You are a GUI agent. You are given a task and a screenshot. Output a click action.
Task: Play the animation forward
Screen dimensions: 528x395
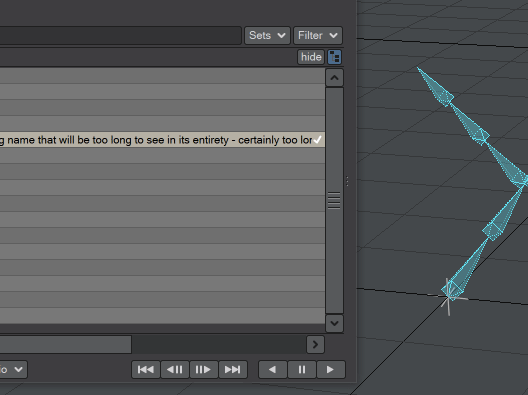click(x=330, y=370)
